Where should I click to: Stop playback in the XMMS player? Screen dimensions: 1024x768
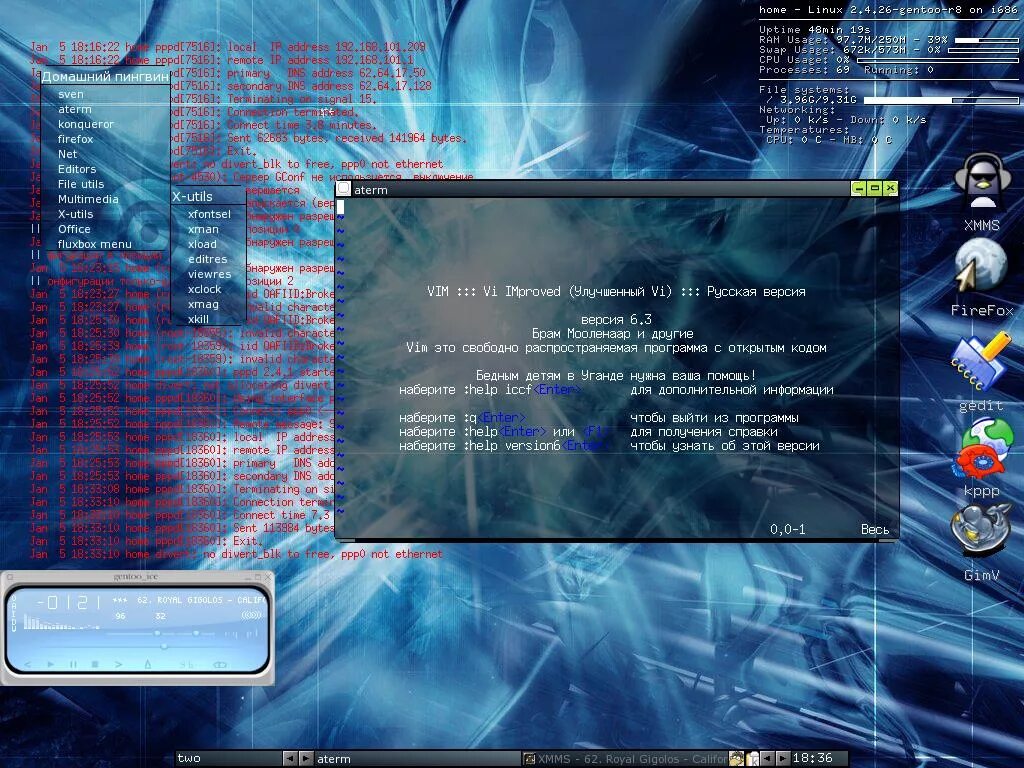(x=95, y=664)
